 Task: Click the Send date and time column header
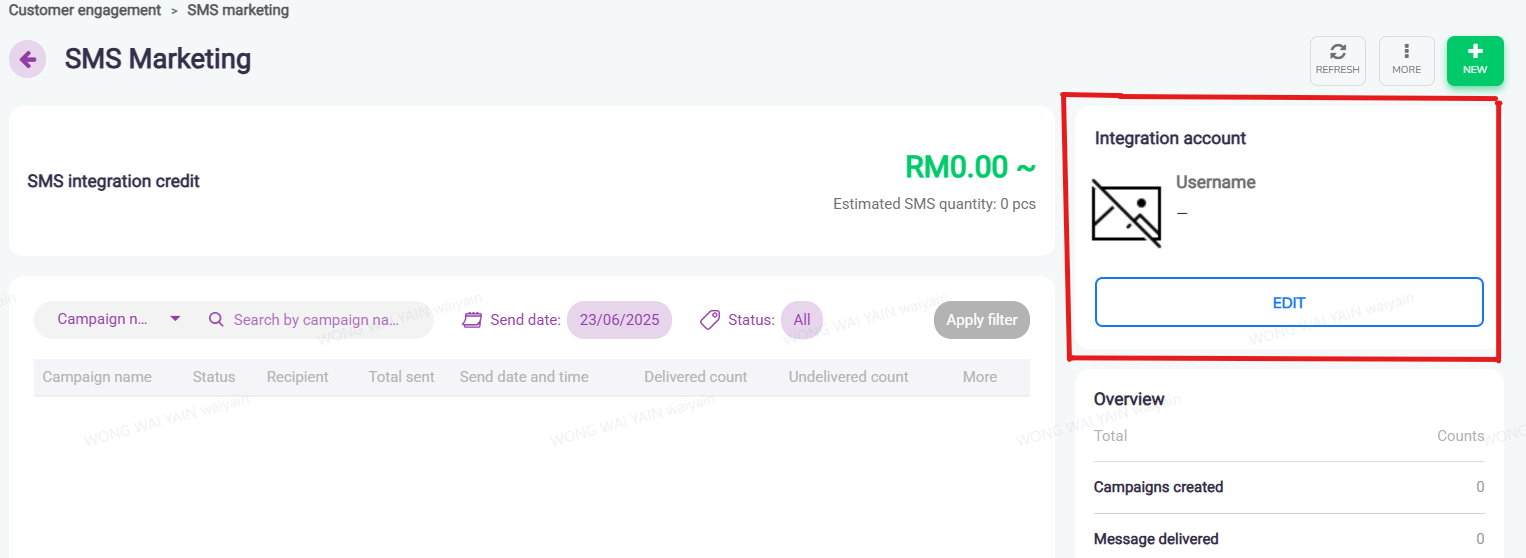click(524, 377)
